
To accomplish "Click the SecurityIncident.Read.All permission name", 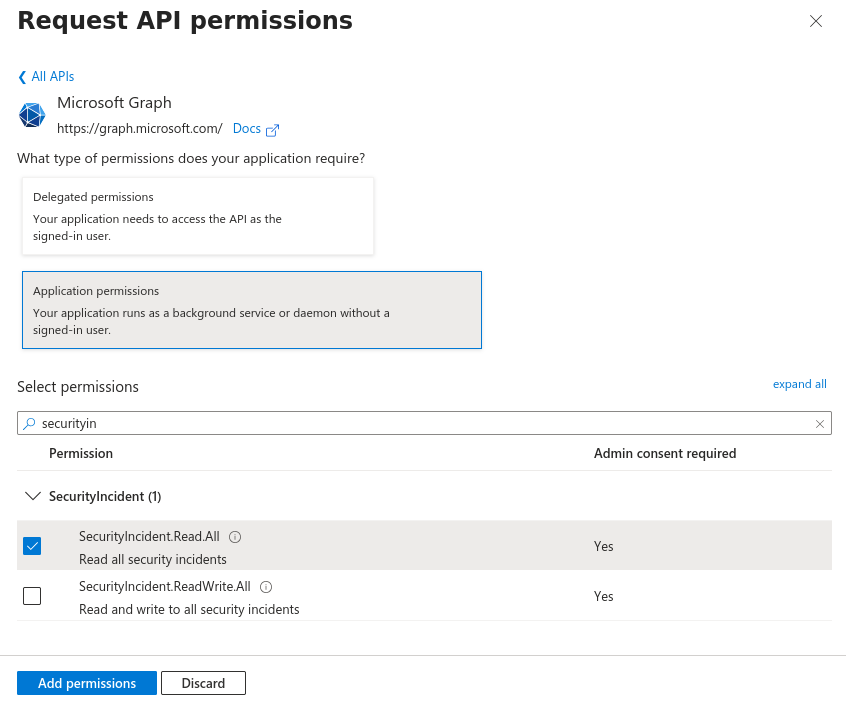I will pyautogui.click(x=149, y=537).
